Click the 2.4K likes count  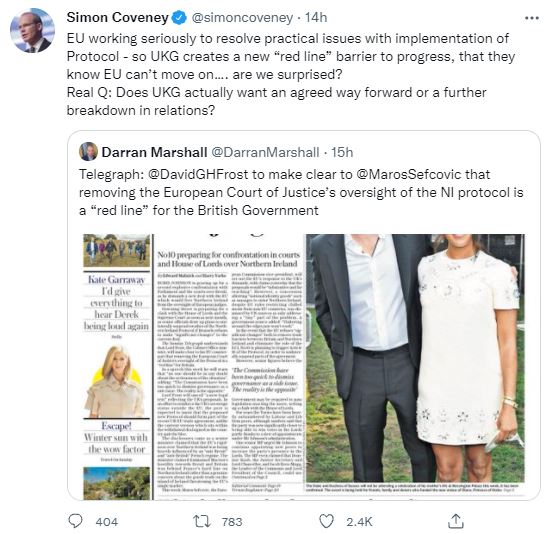(359, 521)
